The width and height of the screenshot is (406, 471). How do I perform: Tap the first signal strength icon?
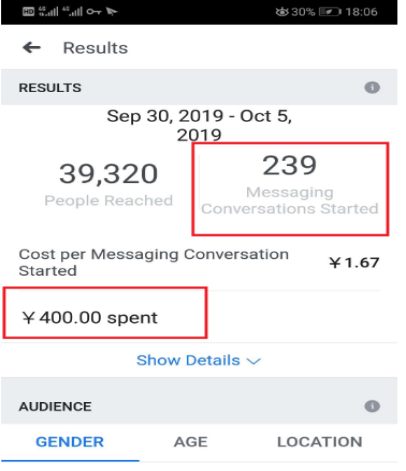point(48,12)
